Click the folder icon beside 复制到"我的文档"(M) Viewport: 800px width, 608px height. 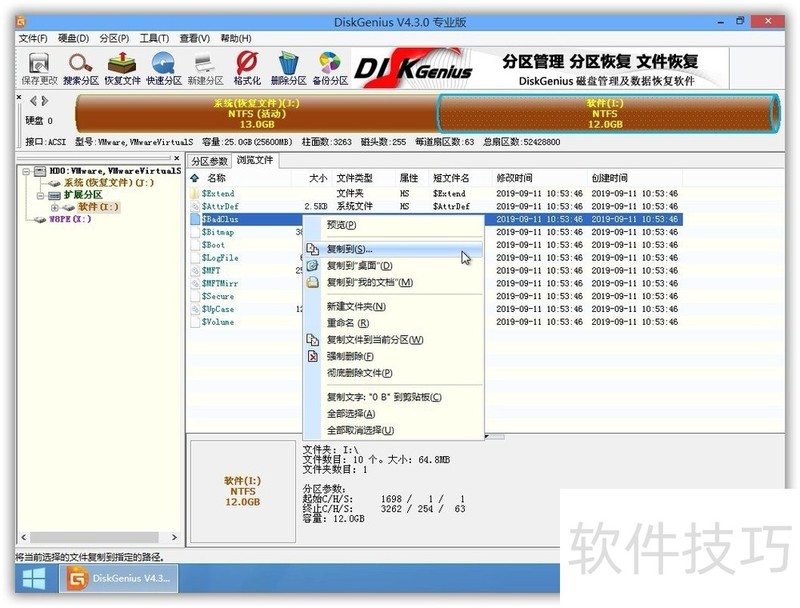click(312, 282)
